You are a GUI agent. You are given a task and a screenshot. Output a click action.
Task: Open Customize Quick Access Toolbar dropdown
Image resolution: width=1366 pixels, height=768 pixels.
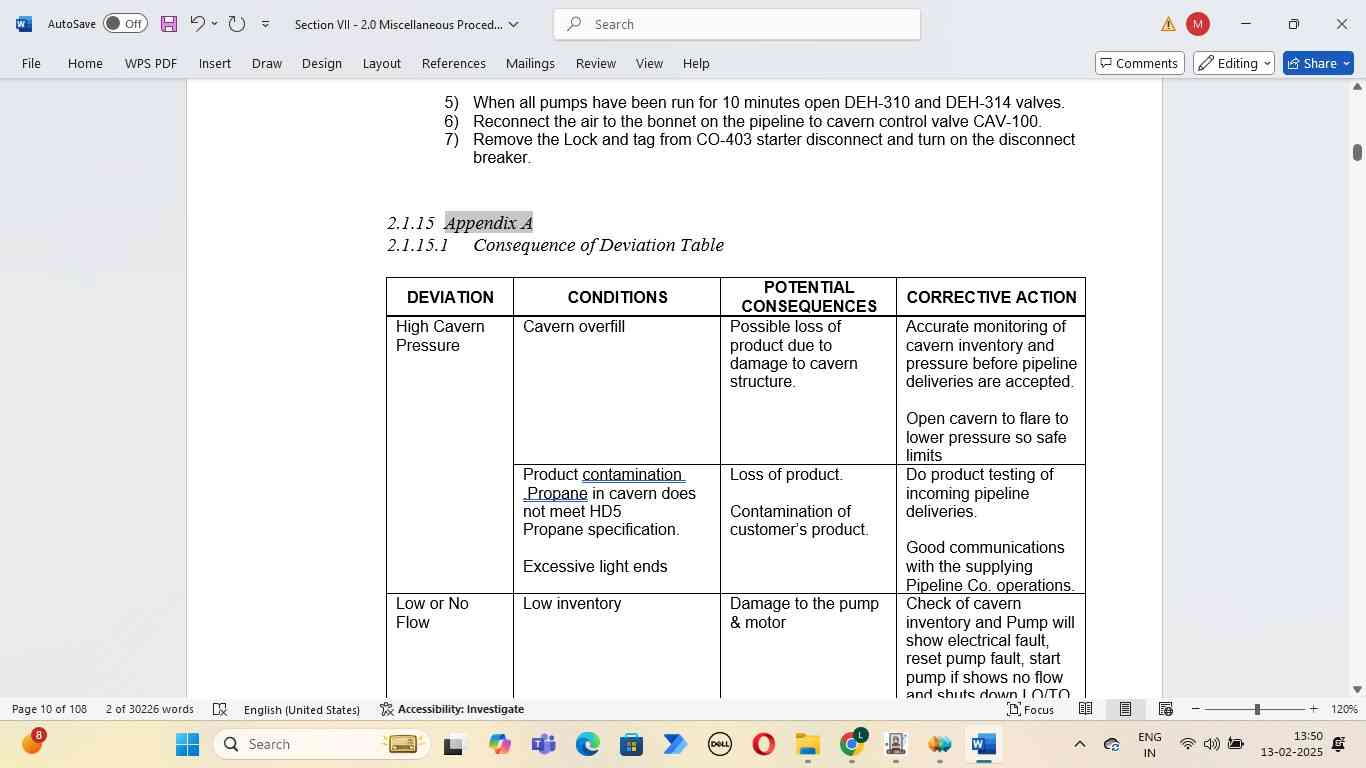[265, 24]
